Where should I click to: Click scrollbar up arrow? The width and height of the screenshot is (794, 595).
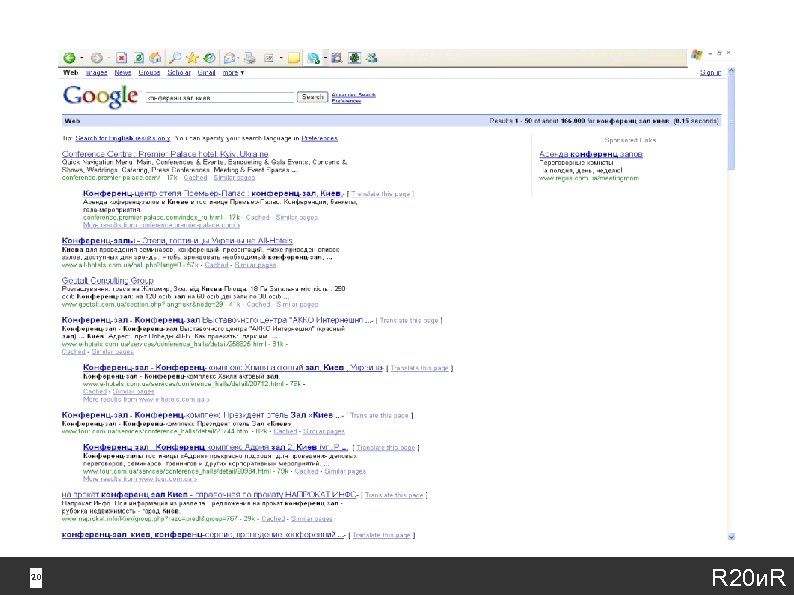[x=731, y=71]
